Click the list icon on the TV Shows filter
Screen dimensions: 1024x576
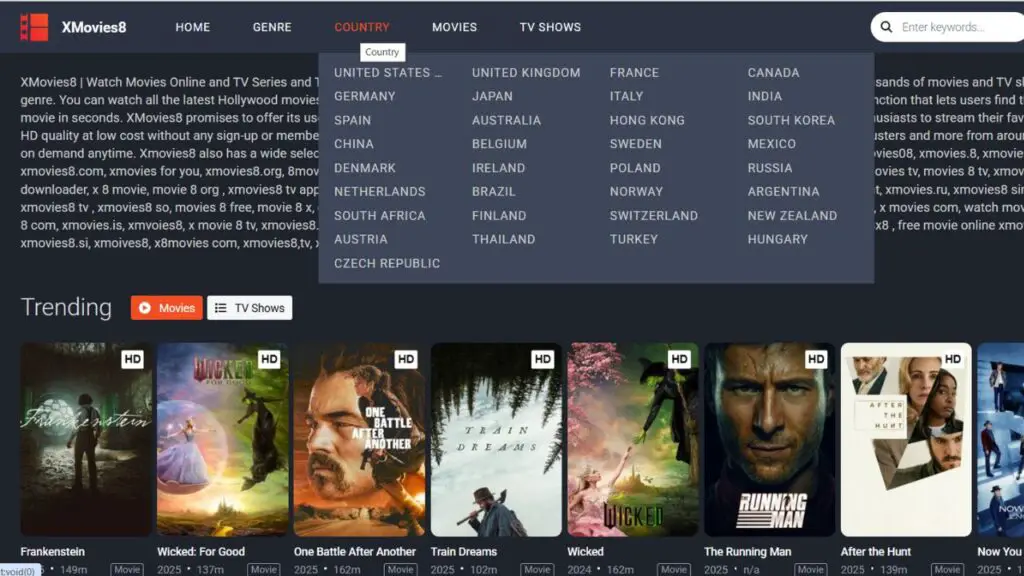(222, 308)
